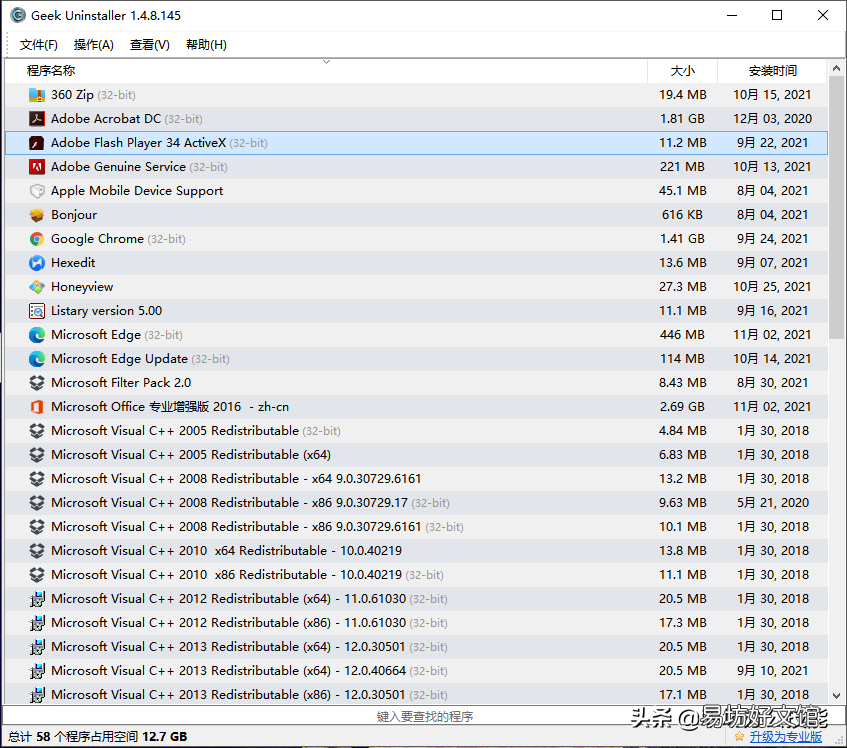Click the 27.3 MB size cell
The width and height of the screenshot is (847, 748).
[x=682, y=287]
